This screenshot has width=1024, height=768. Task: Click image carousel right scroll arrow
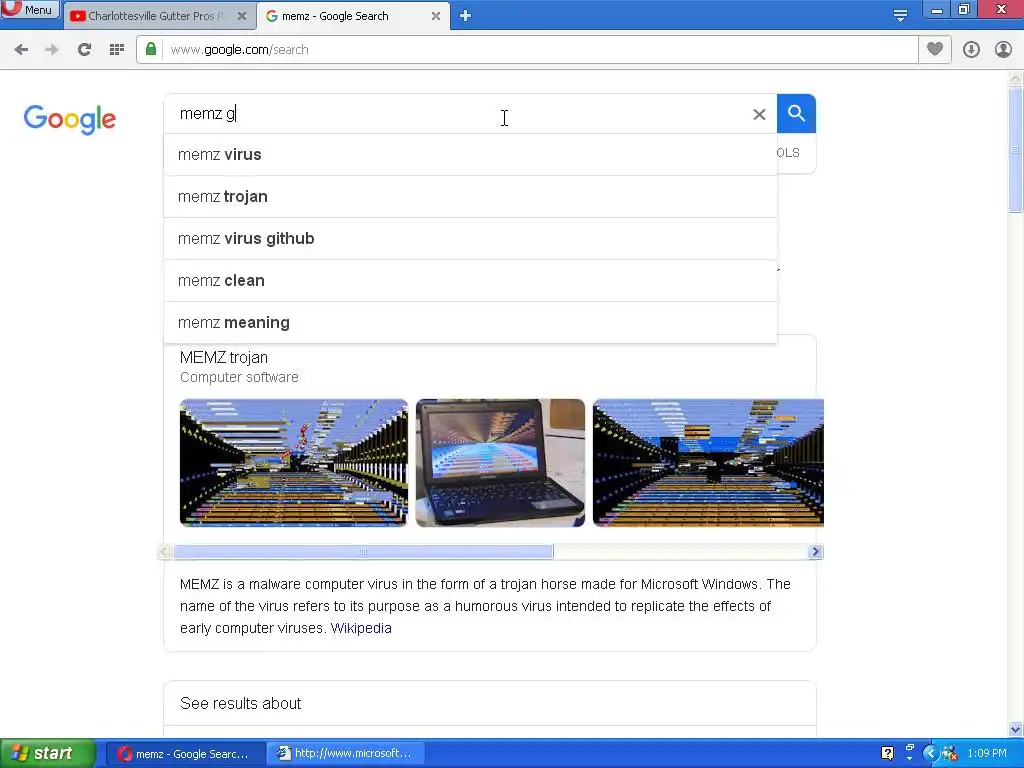click(815, 552)
